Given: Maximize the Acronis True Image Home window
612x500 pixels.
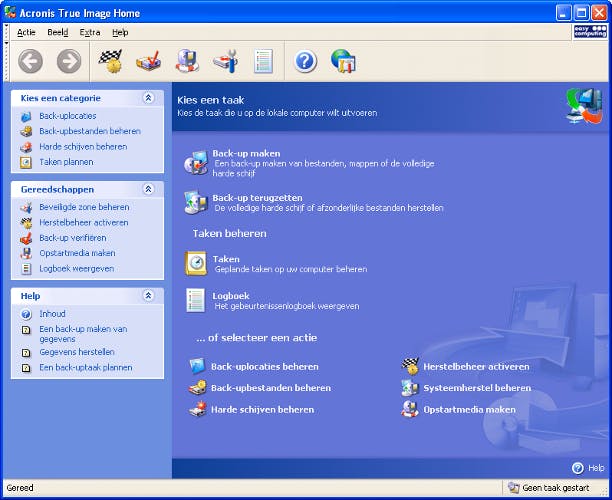Looking at the screenshot, I should click(x=581, y=13).
